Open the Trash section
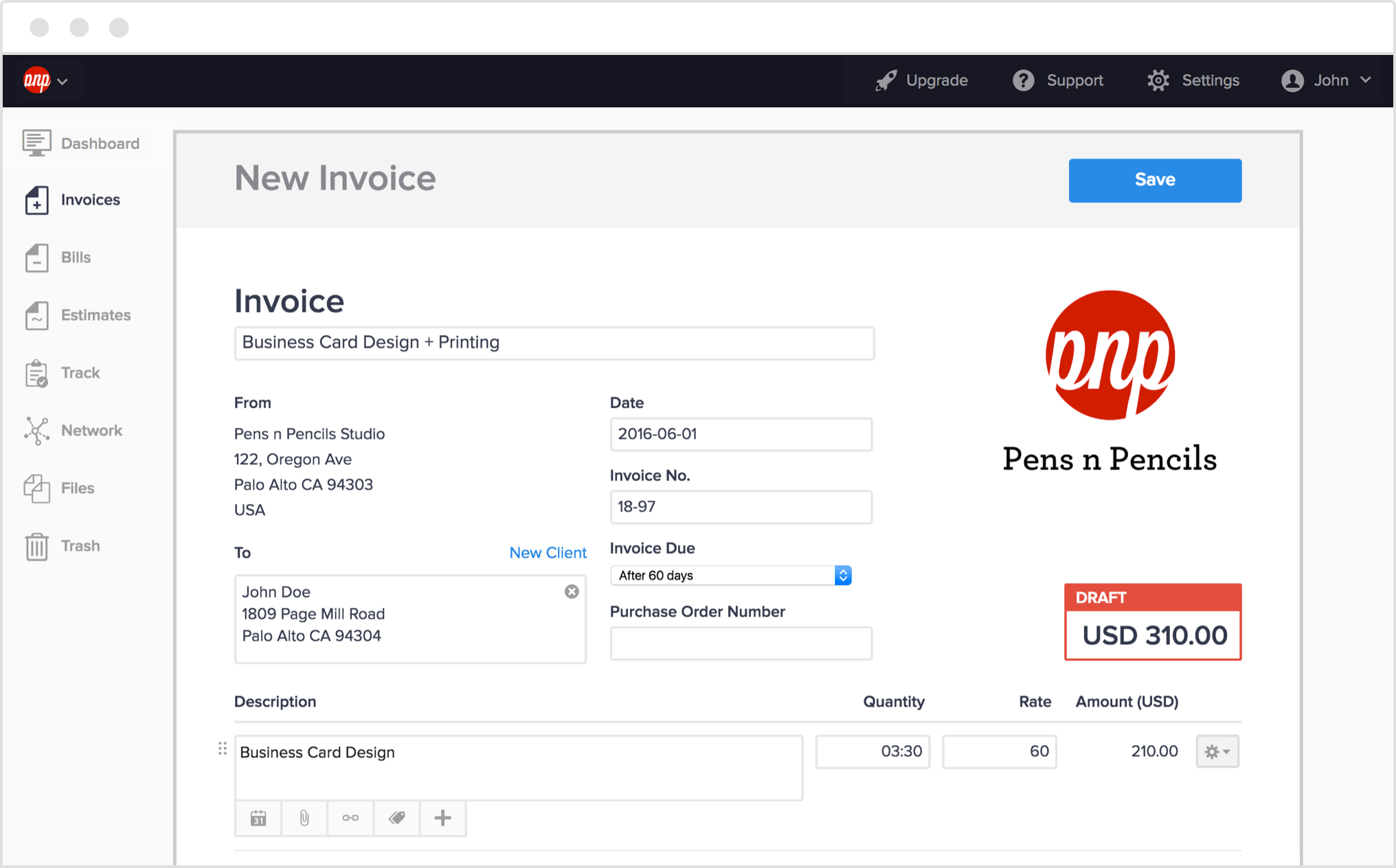This screenshot has height=868, width=1396. pyautogui.click(x=80, y=545)
